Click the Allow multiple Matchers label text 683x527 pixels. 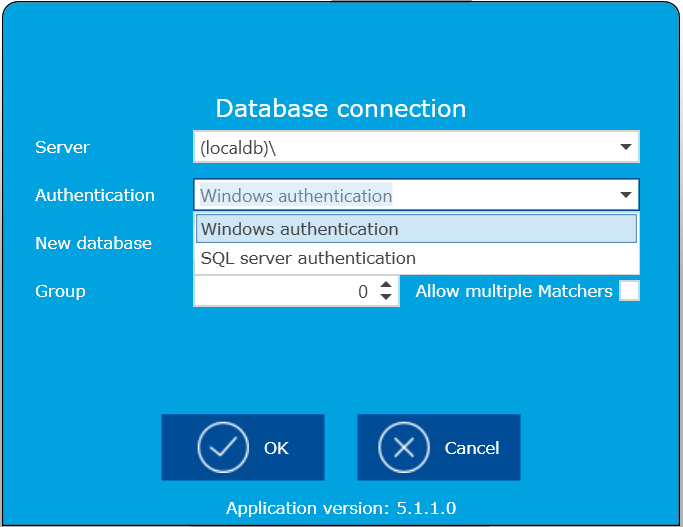(514, 291)
